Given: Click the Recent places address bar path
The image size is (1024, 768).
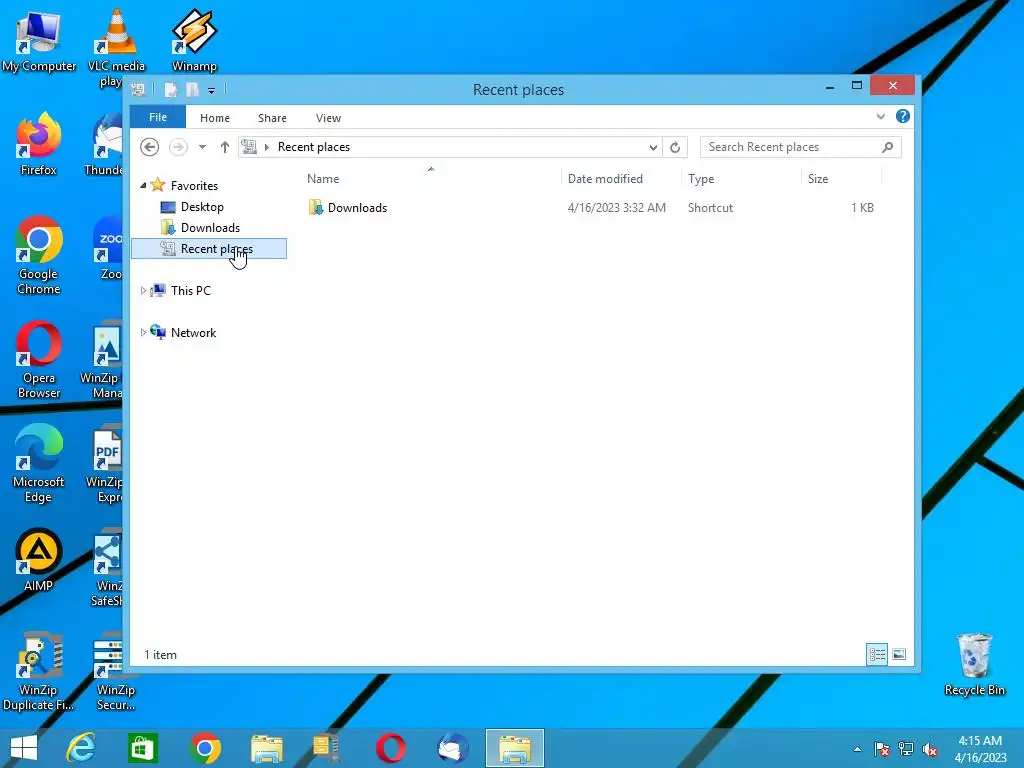Looking at the screenshot, I should (313, 147).
